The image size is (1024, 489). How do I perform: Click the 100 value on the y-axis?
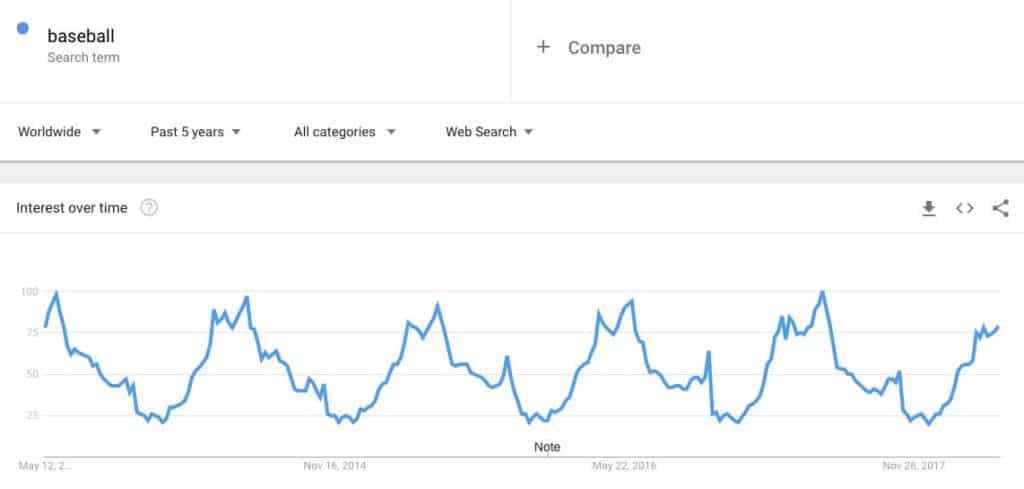click(28, 292)
